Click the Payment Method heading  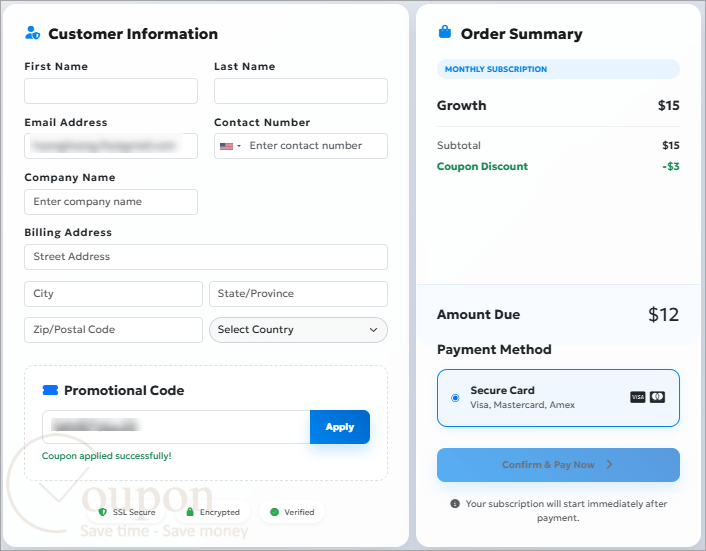tap(494, 349)
